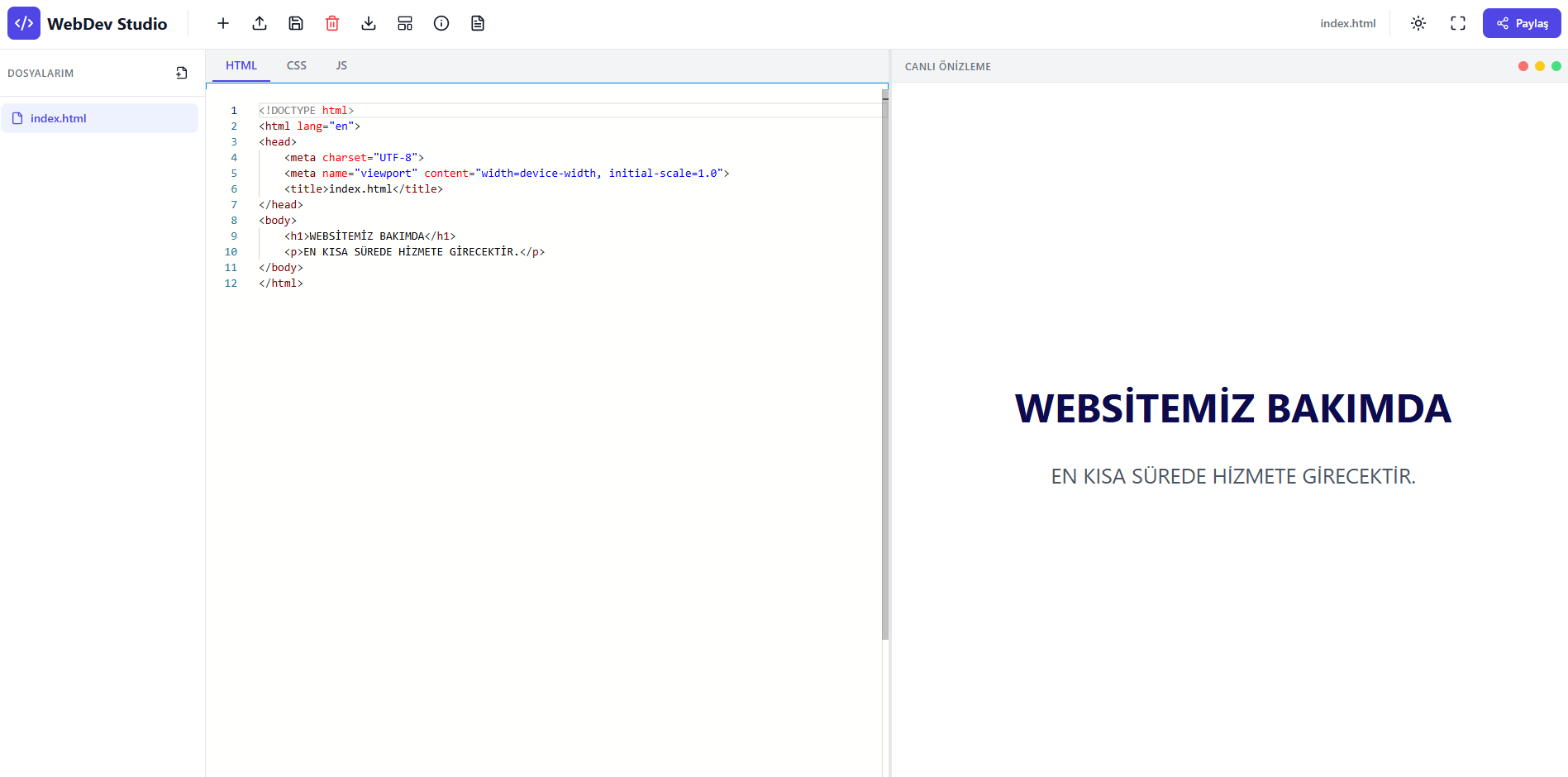Click the code editor vertical scrollbar
The width and height of the screenshot is (1568, 777).
click(x=885, y=364)
